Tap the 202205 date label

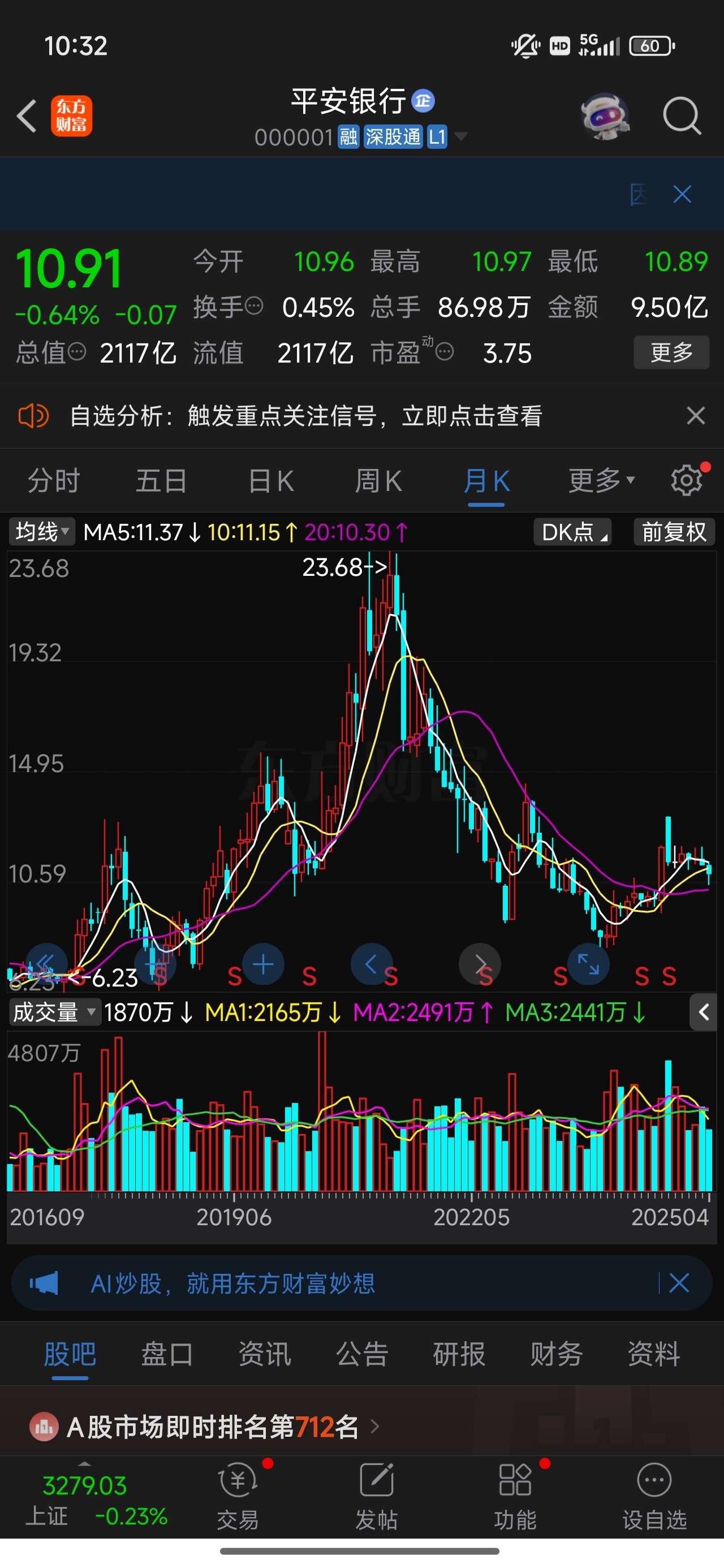pyautogui.click(x=471, y=1217)
